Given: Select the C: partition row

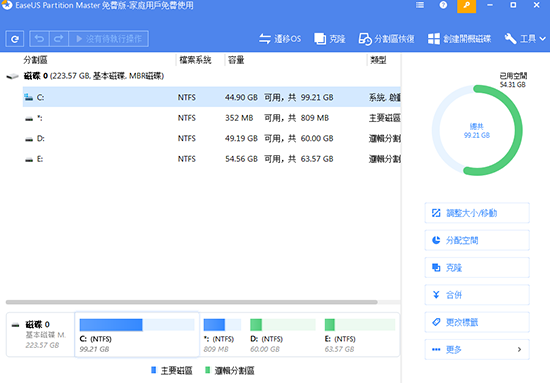Looking at the screenshot, I should point(212,97).
